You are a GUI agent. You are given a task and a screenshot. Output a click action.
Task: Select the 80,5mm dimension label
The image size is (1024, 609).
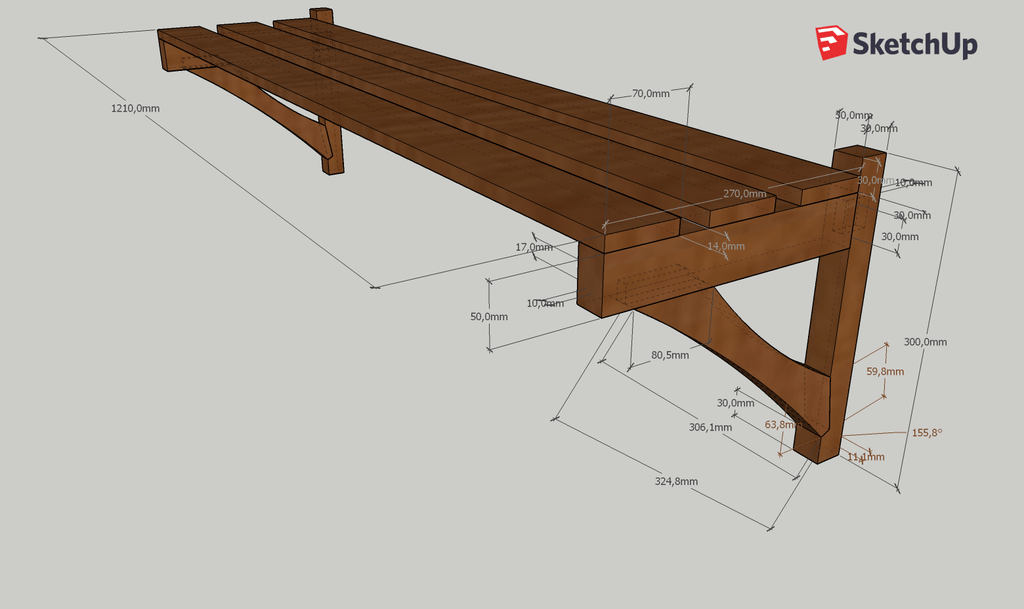(x=670, y=355)
